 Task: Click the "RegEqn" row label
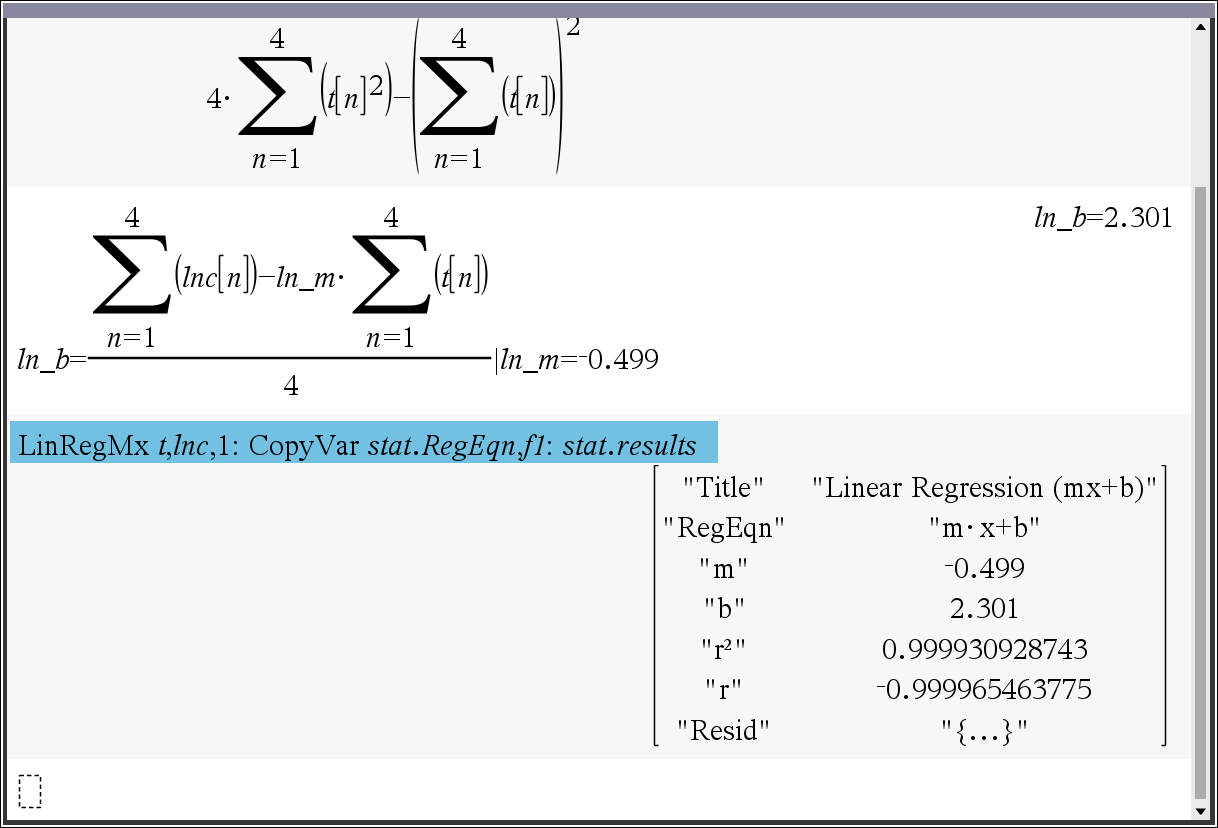tap(723, 528)
